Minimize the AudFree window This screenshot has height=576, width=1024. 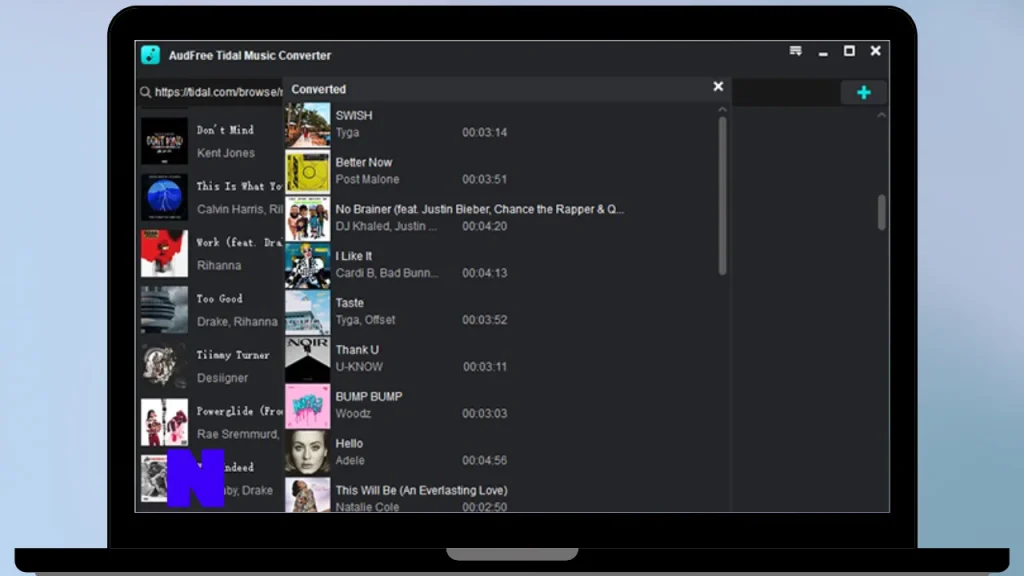823,52
